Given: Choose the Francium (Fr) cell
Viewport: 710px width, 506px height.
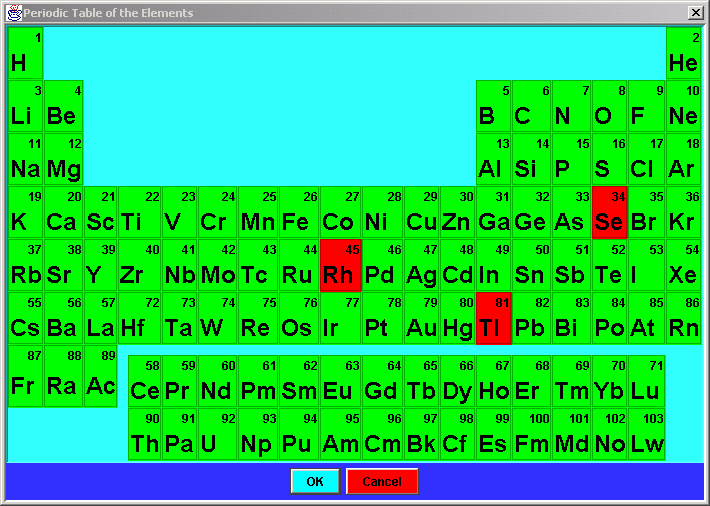Looking at the screenshot, I should [x=25, y=376].
